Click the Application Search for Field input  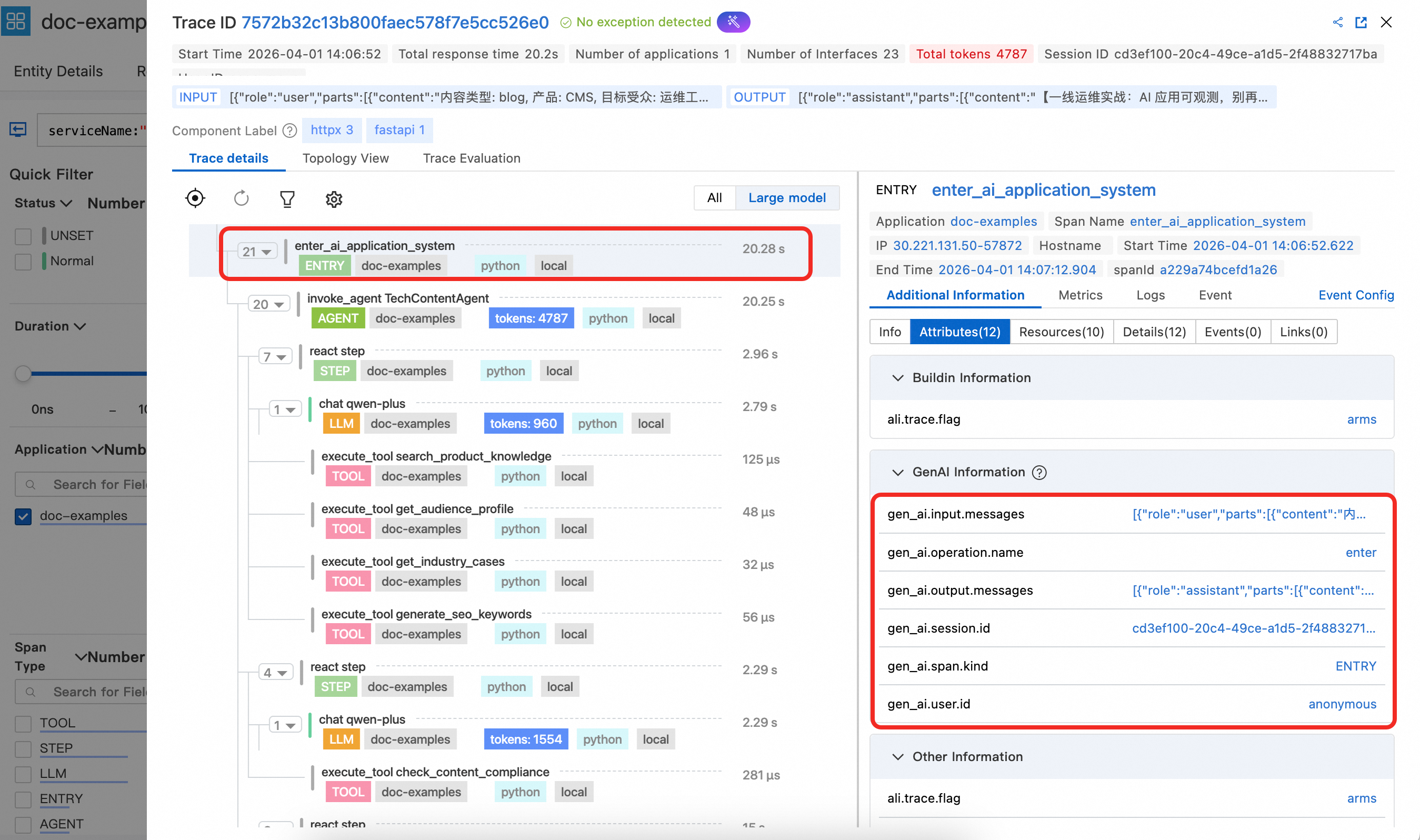tap(82, 485)
